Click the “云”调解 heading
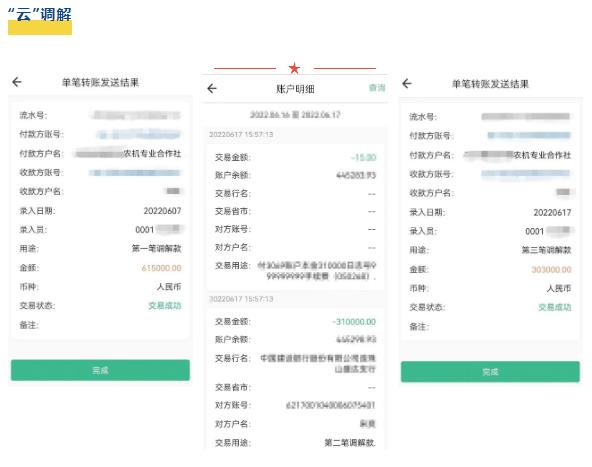The height and width of the screenshot is (467, 592). pyautogui.click(x=40, y=15)
